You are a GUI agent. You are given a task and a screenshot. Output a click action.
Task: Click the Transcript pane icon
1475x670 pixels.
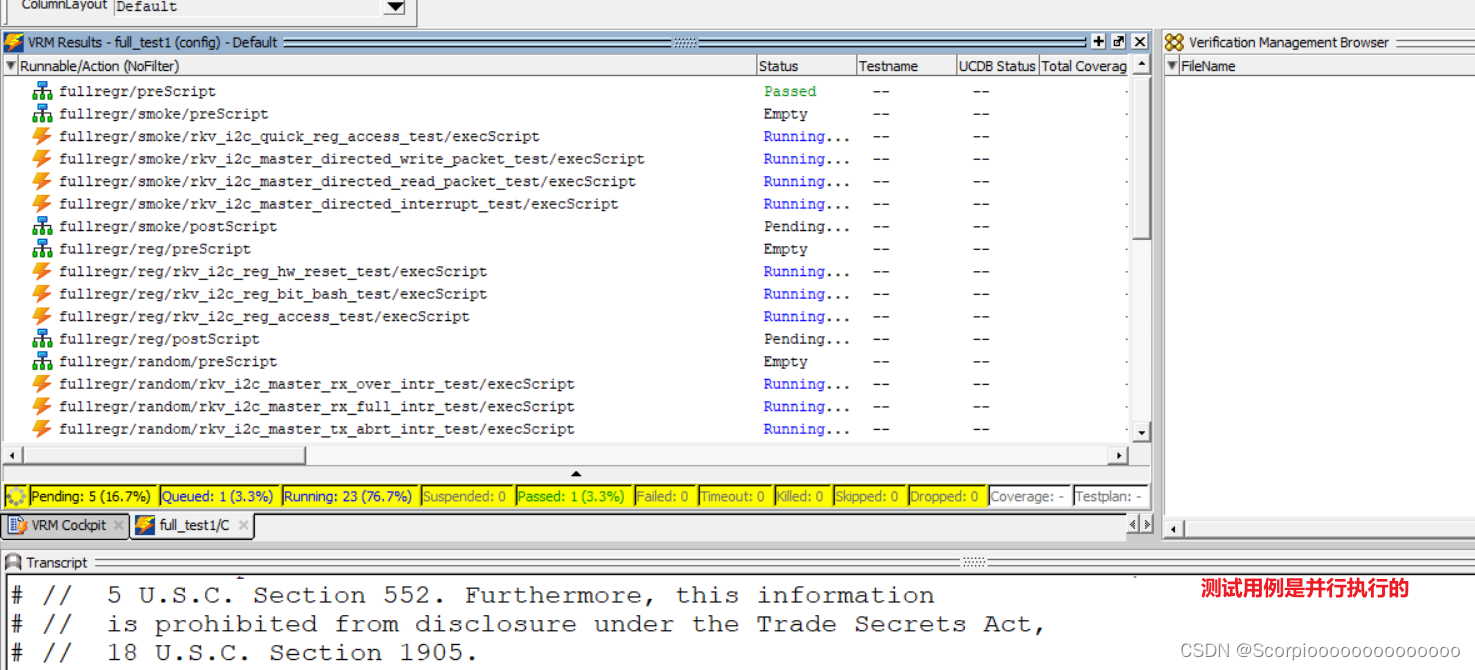(13, 562)
